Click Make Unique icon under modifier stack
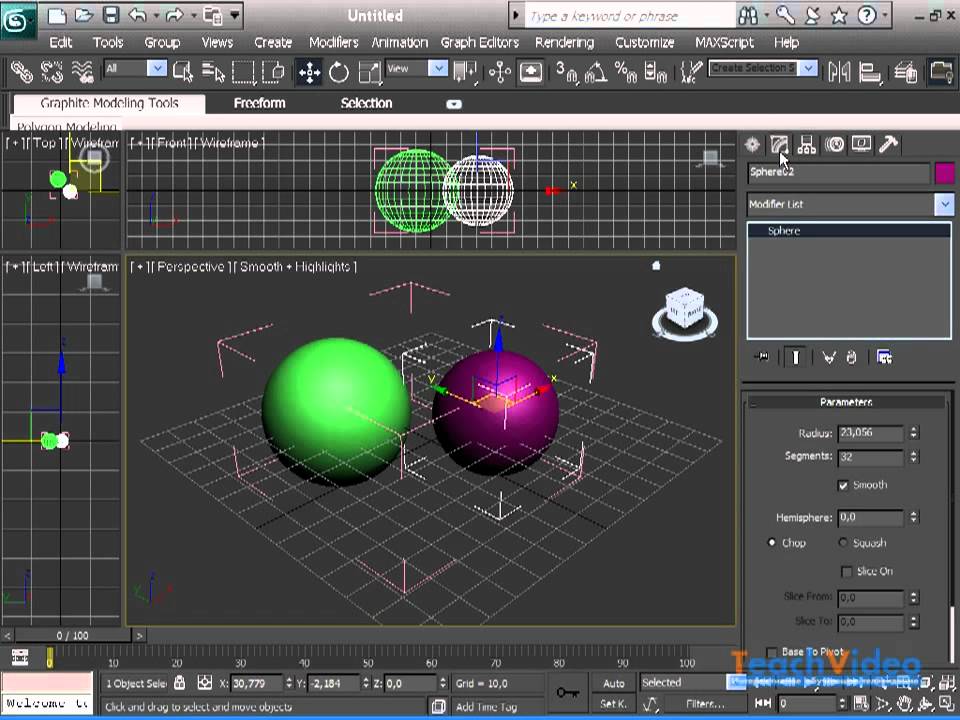 click(828, 357)
